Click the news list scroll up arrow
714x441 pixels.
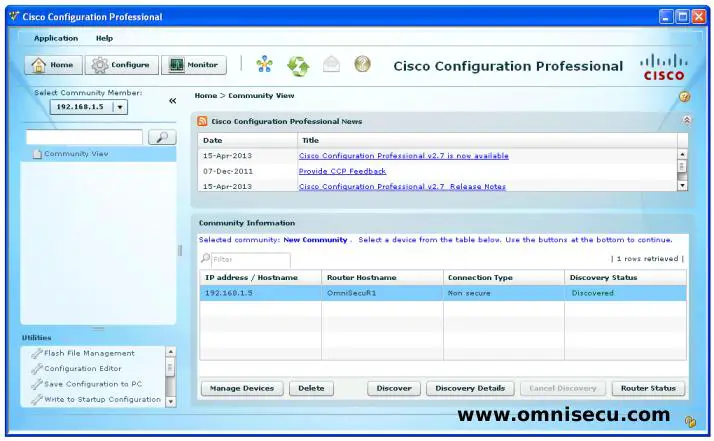tap(682, 154)
